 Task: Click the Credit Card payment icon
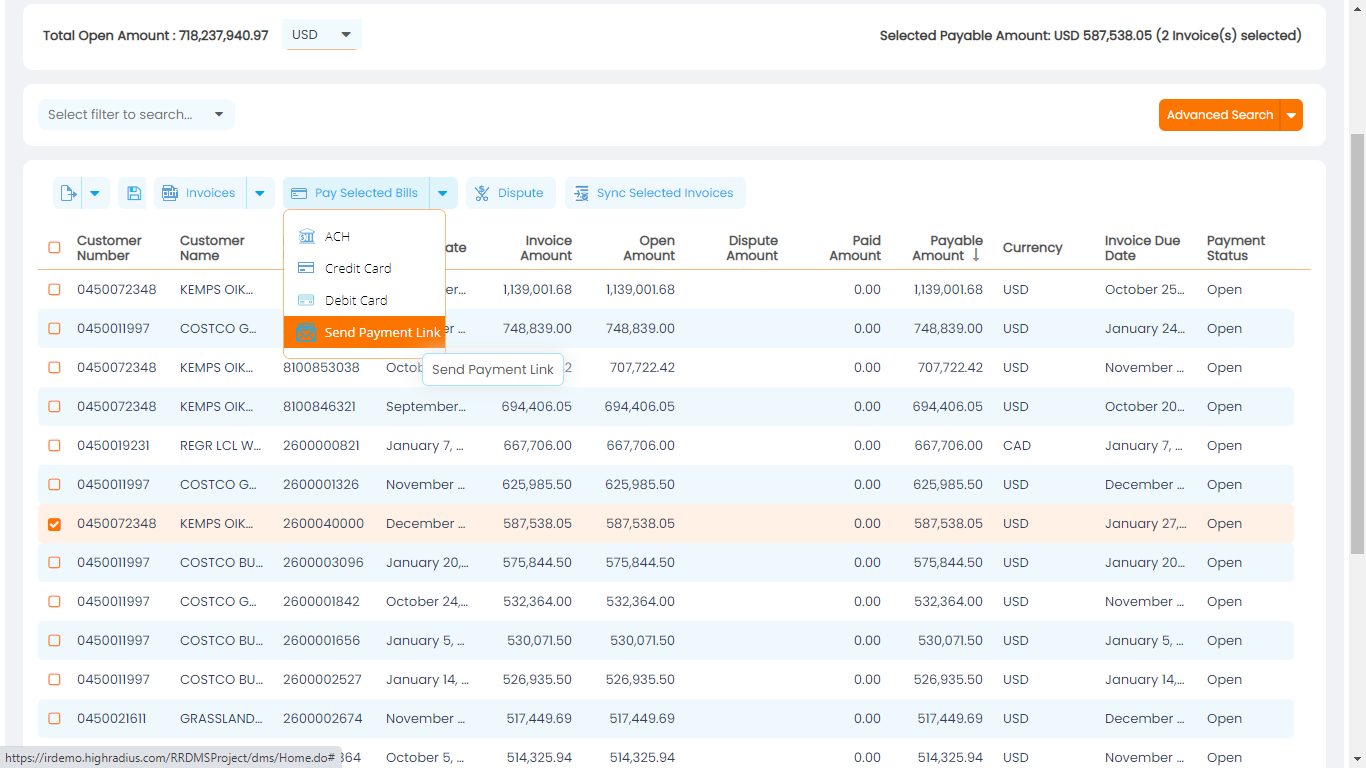click(304, 268)
